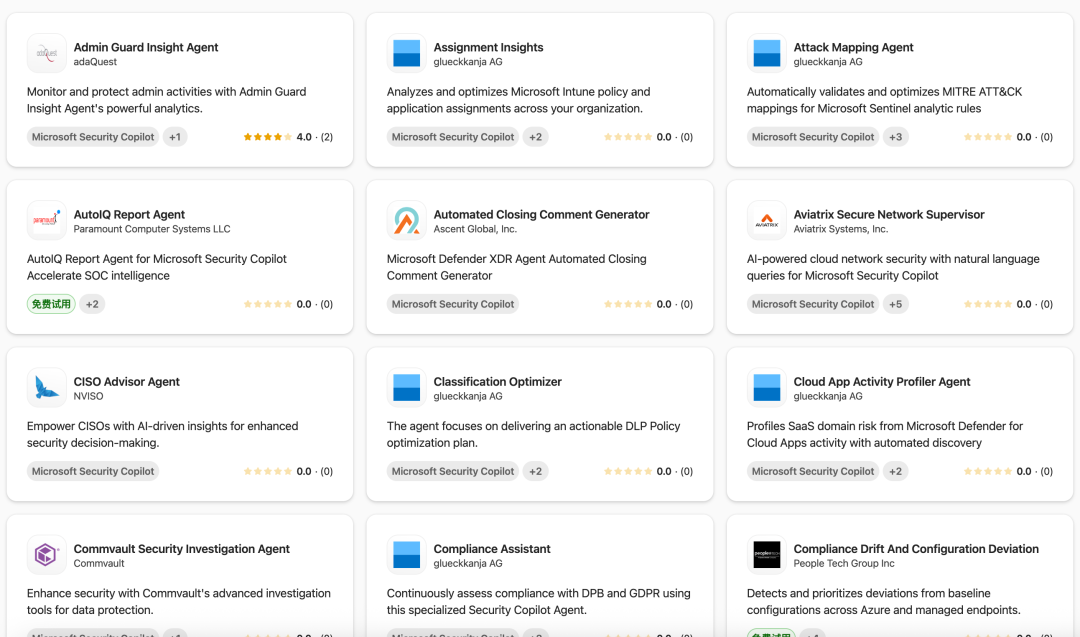Screen dimensions: 1080x637
Task: Click Microsoft Security Copilot tag on Cloud App Activity Profiler
Action: click(813, 471)
